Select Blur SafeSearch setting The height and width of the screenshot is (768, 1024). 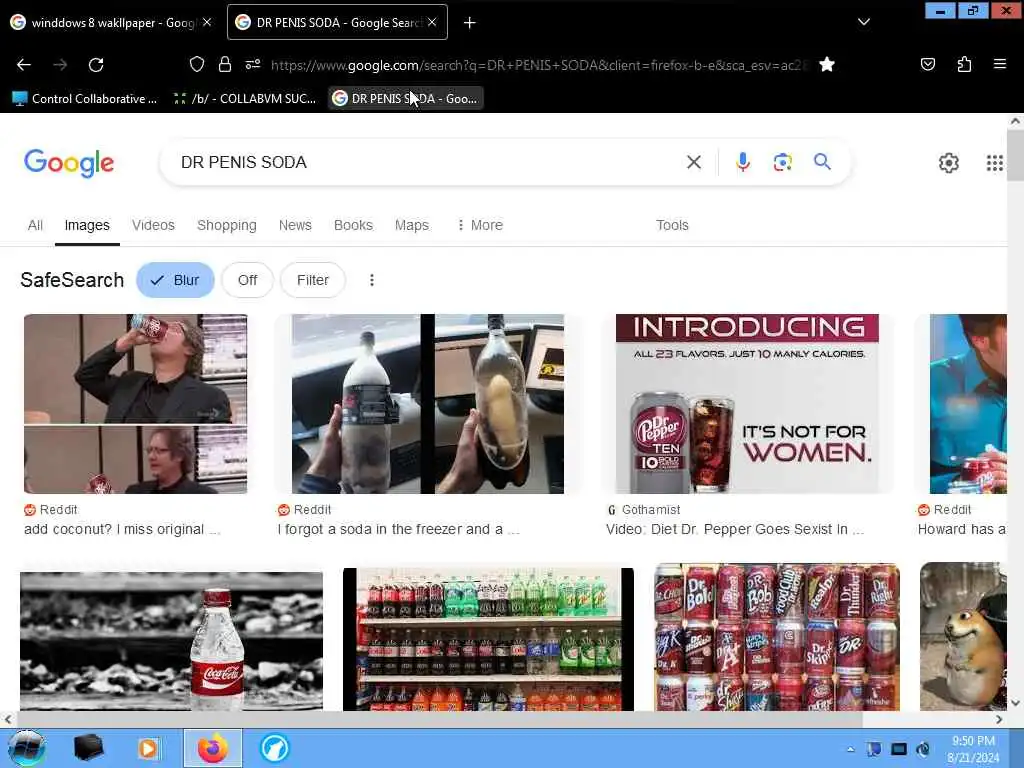[x=175, y=280]
